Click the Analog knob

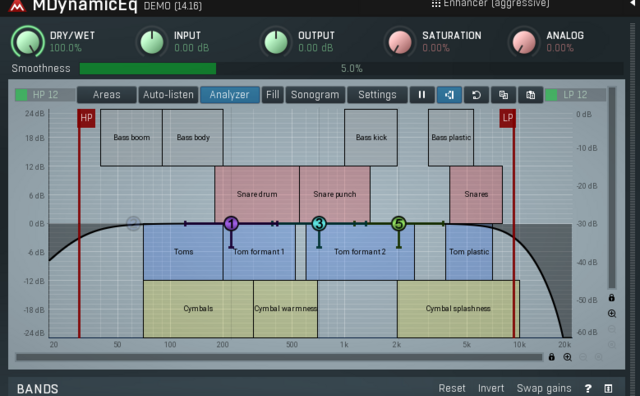point(524,41)
